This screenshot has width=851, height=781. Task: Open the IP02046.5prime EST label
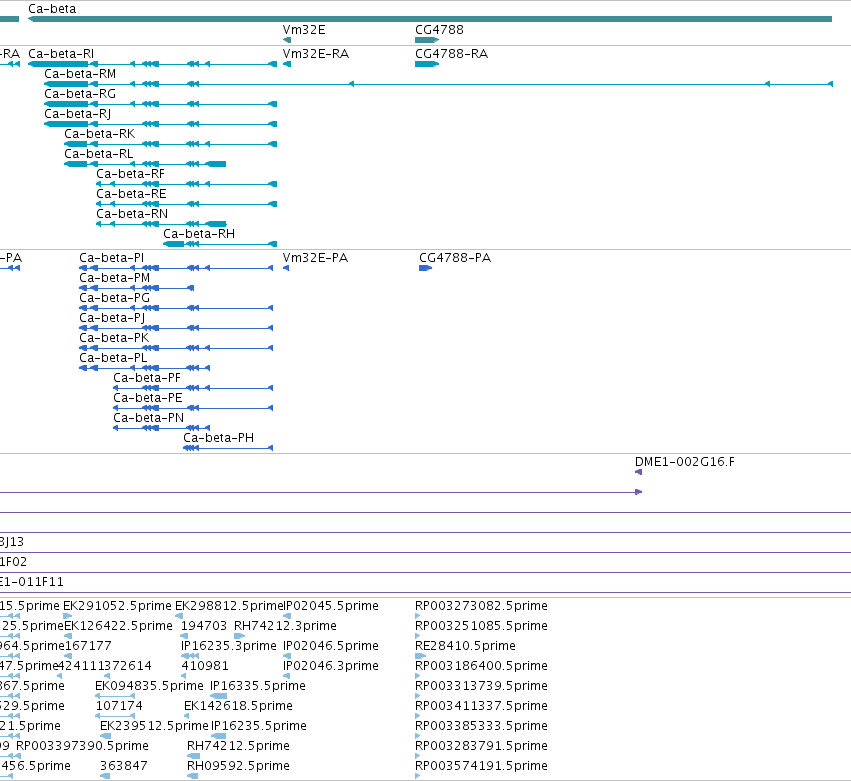point(331,646)
